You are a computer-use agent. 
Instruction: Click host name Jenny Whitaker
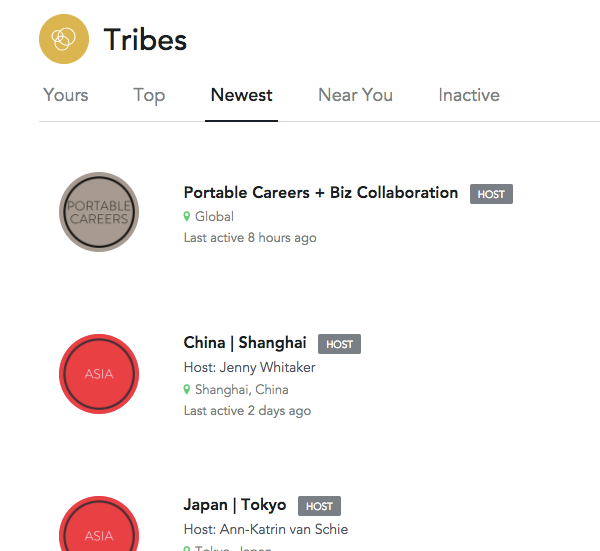tap(267, 367)
